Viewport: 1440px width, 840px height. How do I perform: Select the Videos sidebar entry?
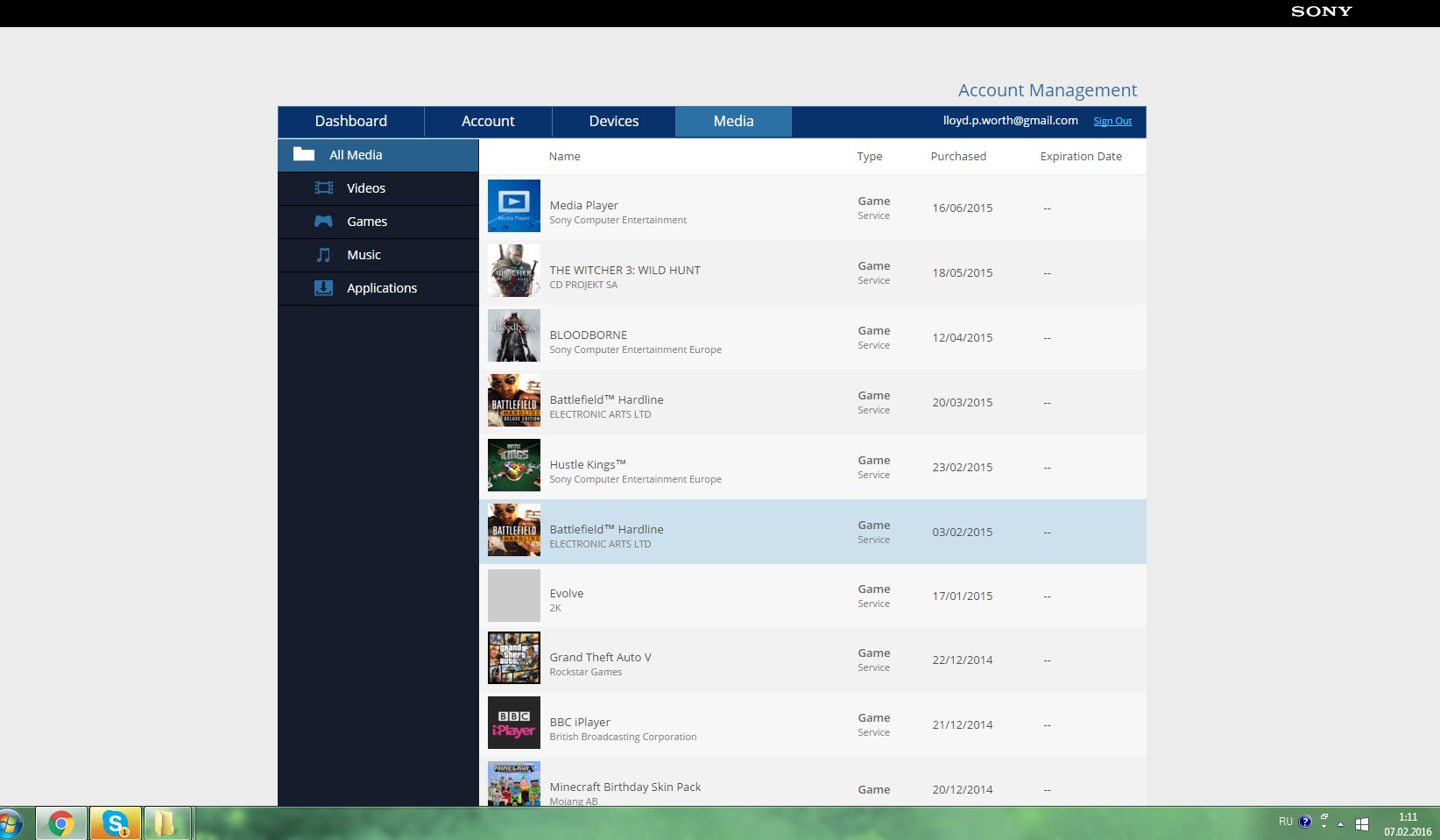click(x=378, y=188)
